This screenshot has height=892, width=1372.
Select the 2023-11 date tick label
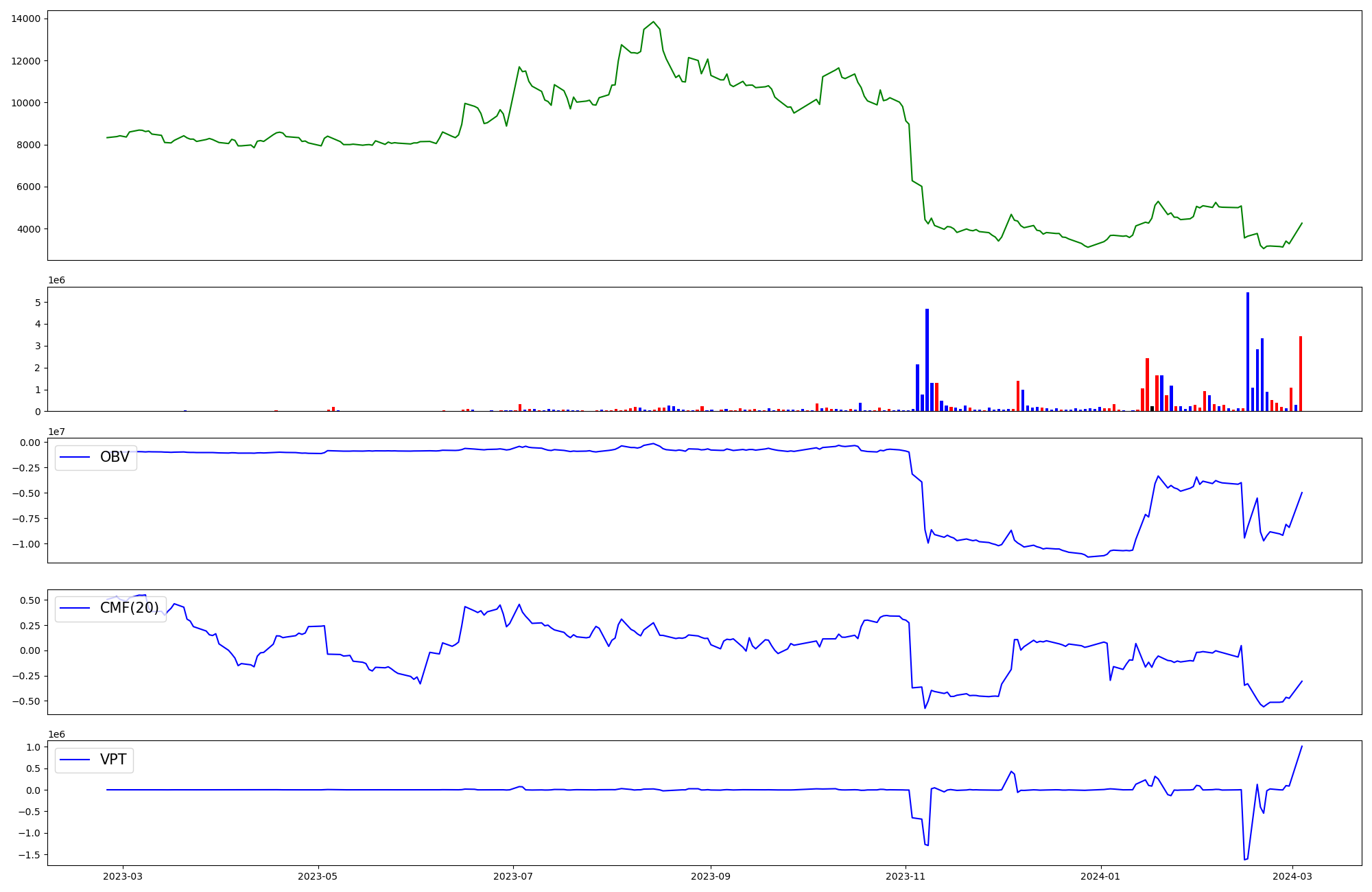(x=906, y=876)
